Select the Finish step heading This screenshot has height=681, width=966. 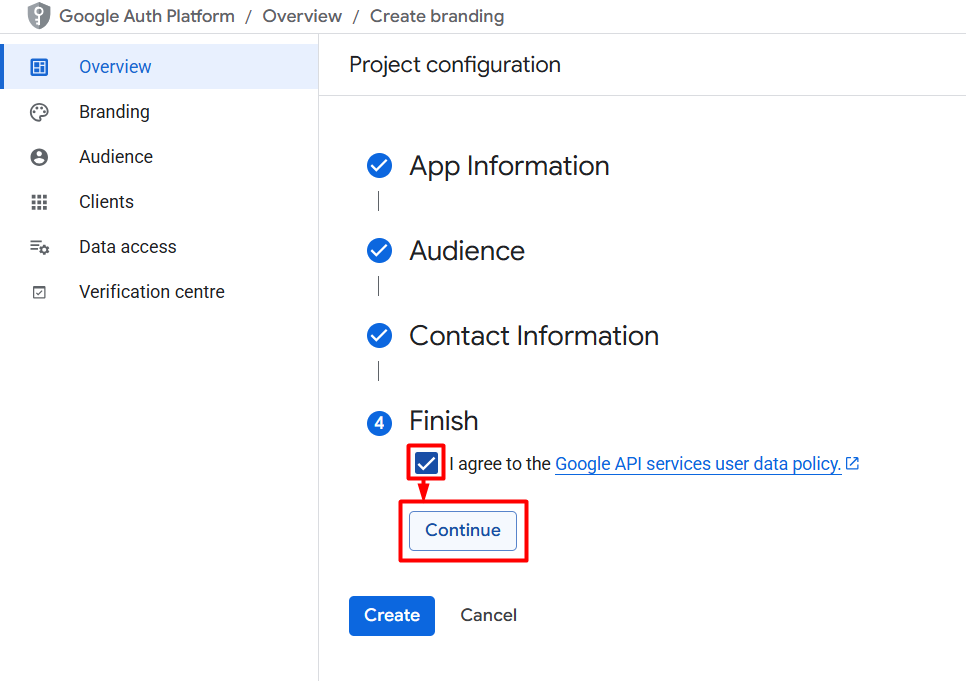[x=444, y=421]
